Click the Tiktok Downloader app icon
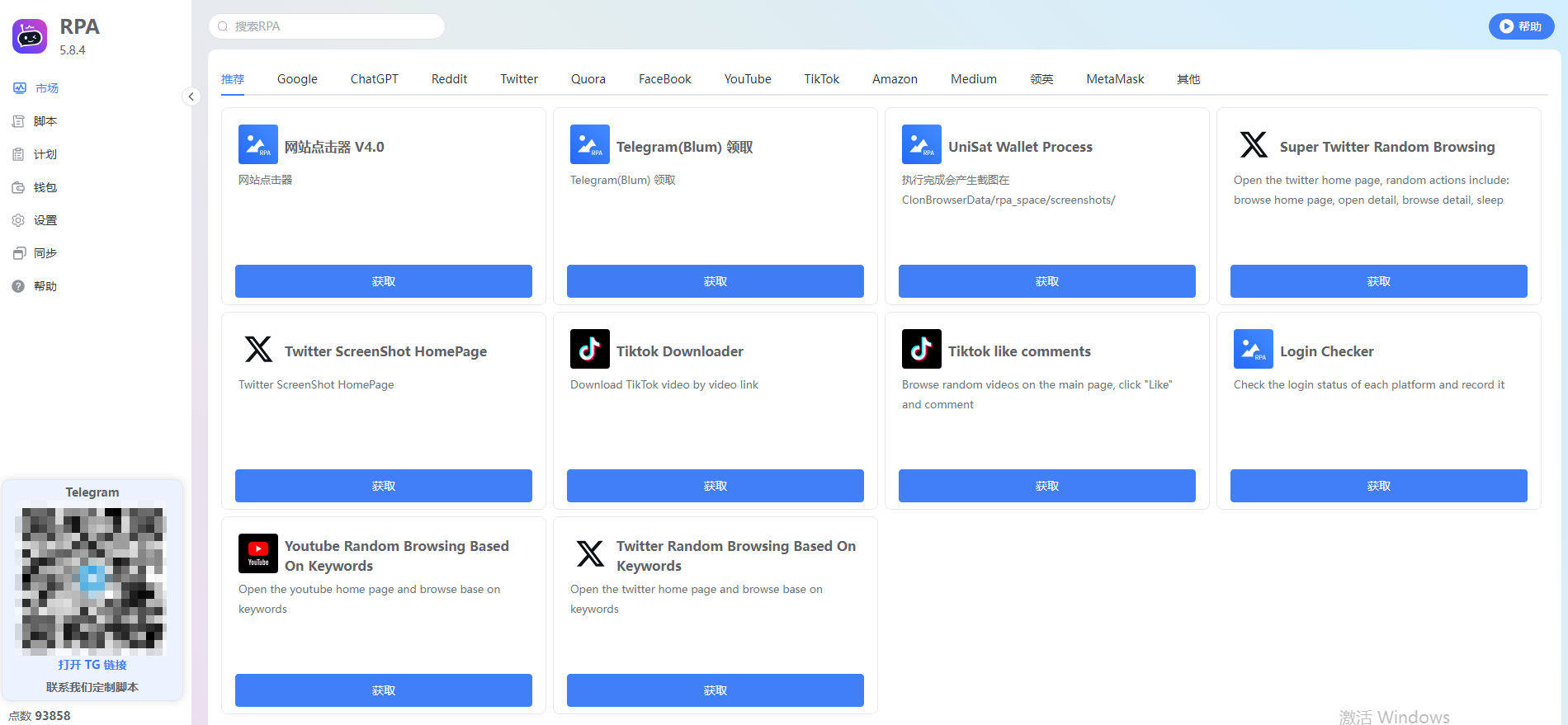The width and height of the screenshot is (1568, 725). tap(589, 349)
